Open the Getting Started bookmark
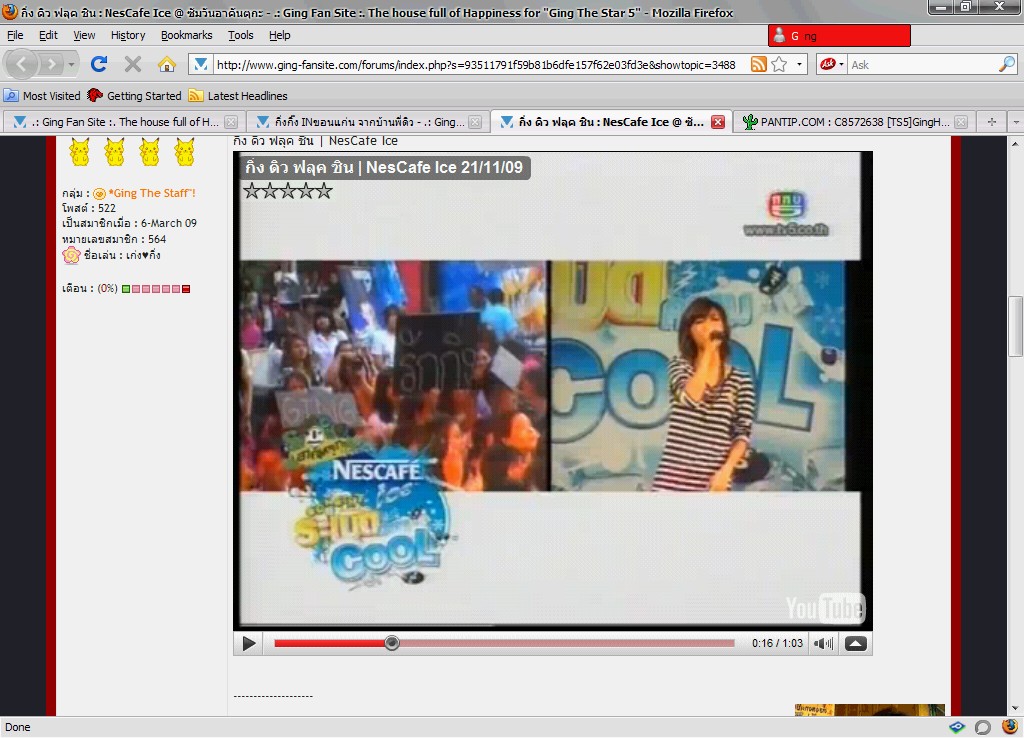 [x=134, y=96]
